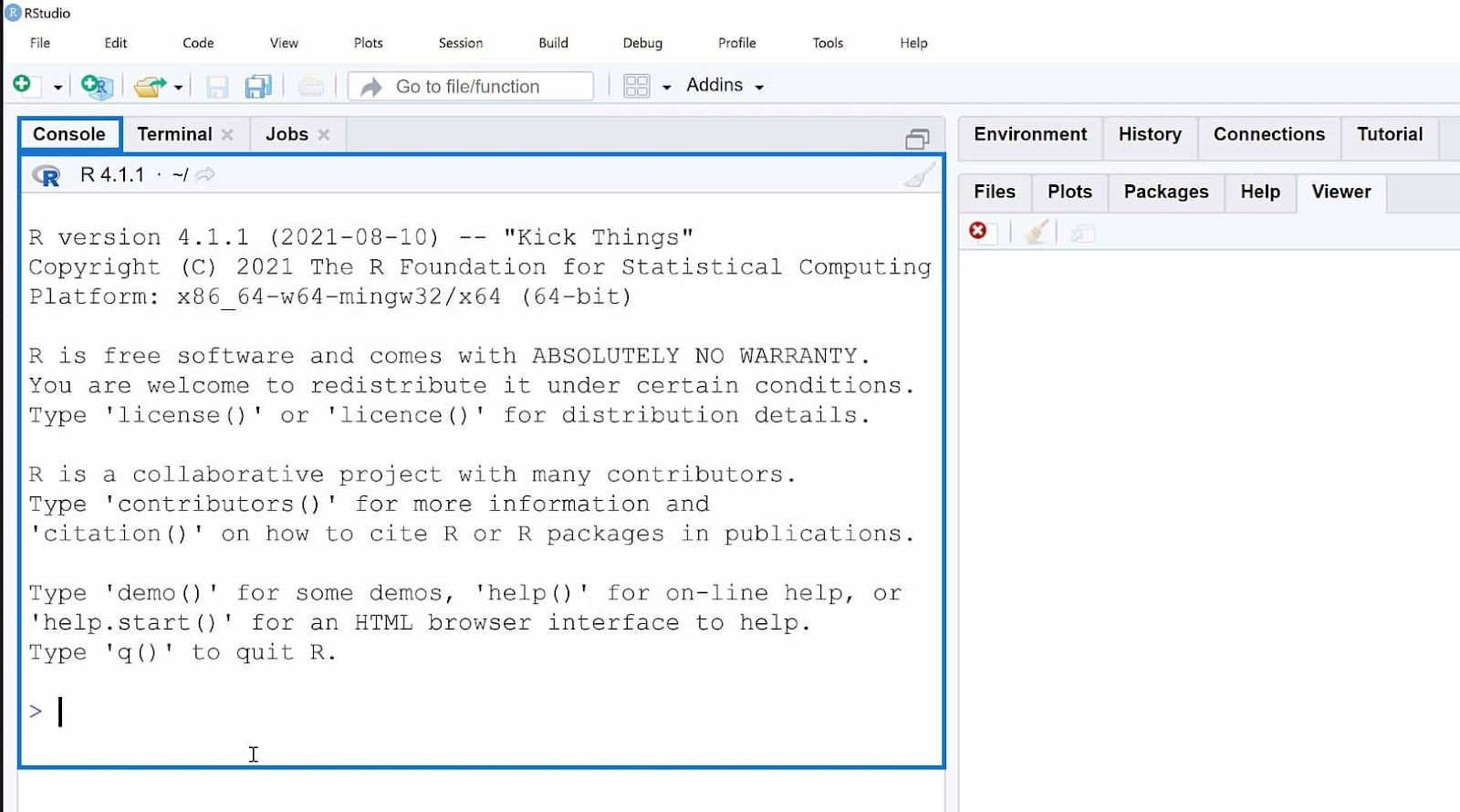Switch to the Terminal tab
Viewport: 1460px width, 812px height.
(174, 134)
